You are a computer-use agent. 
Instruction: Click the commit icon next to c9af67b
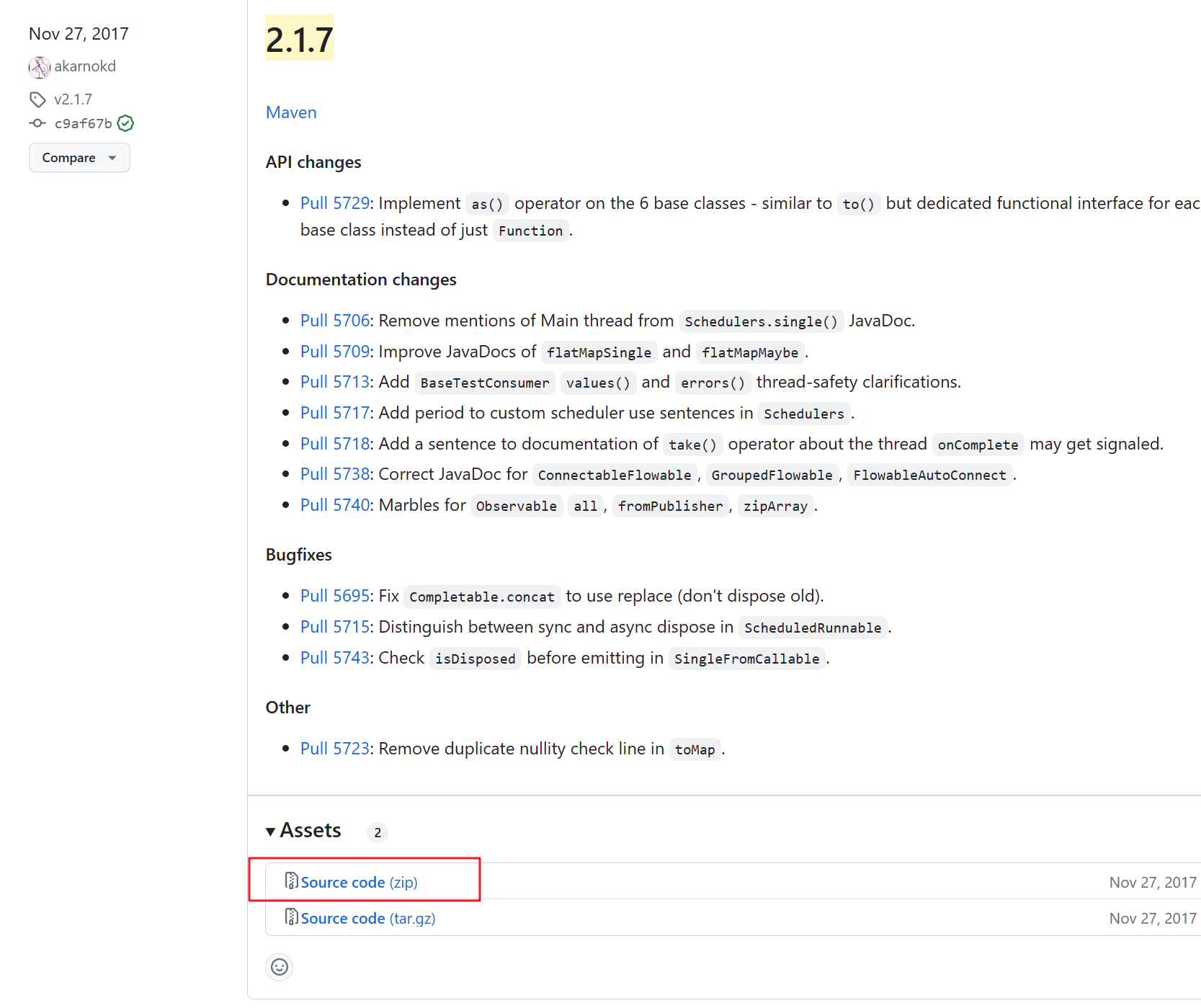point(37,123)
